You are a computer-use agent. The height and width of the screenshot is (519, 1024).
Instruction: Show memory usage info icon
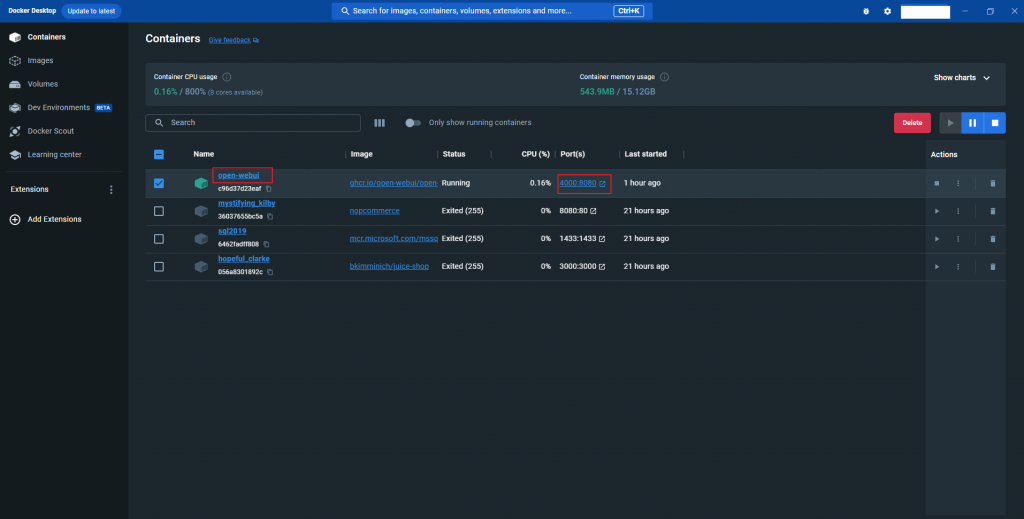point(664,77)
